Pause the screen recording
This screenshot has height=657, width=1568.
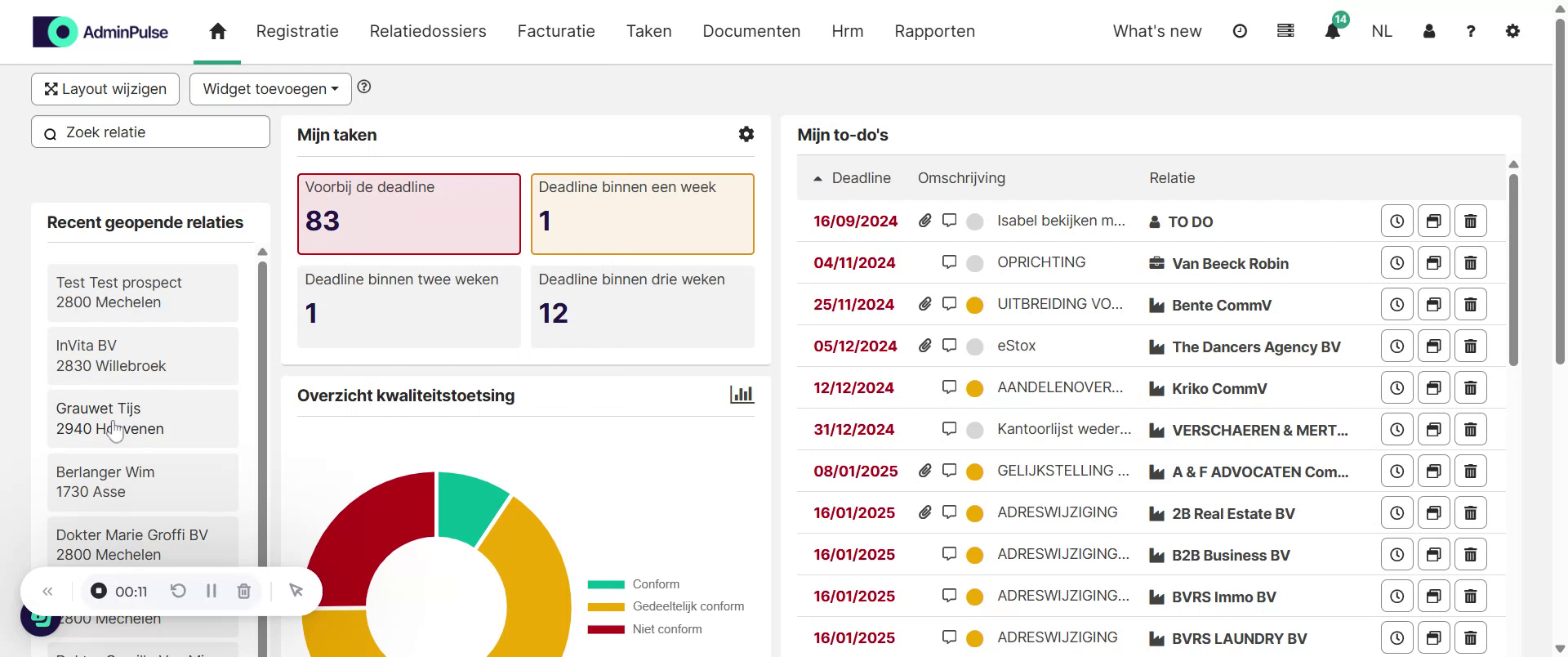coord(212,591)
